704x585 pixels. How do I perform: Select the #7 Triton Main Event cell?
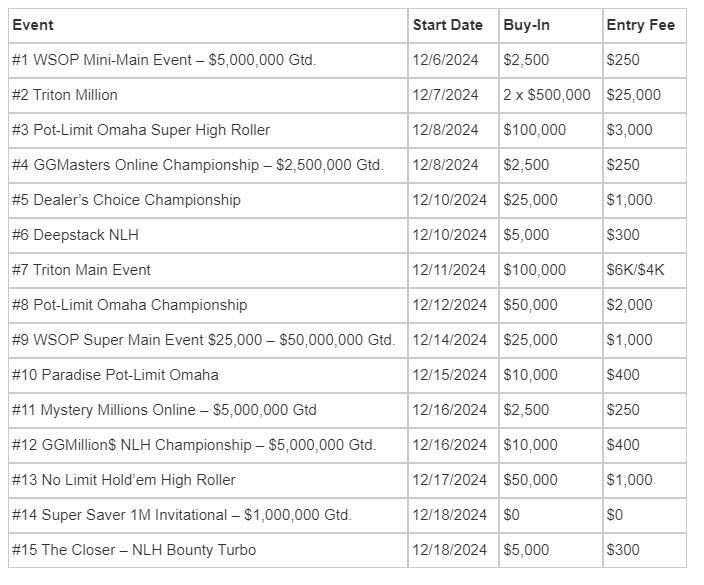[81, 270]
